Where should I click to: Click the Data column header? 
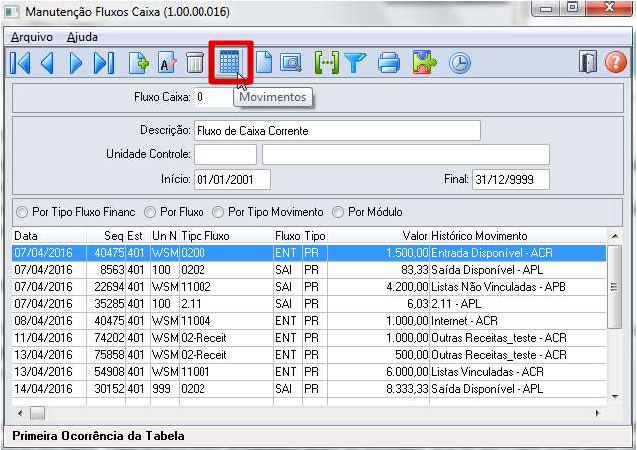(x=49, y=236)
